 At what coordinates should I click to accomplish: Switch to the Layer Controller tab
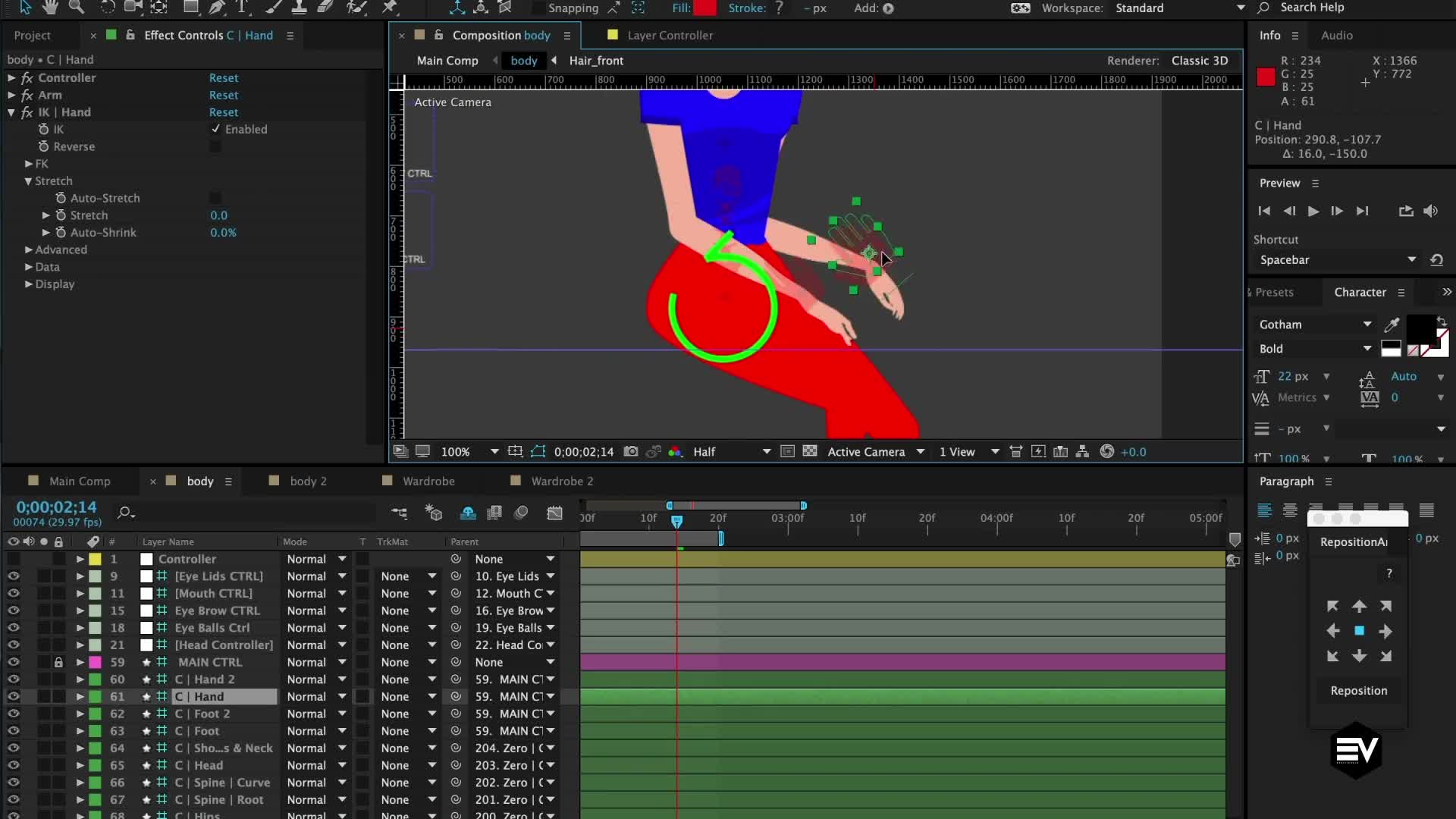coord(670,35)
